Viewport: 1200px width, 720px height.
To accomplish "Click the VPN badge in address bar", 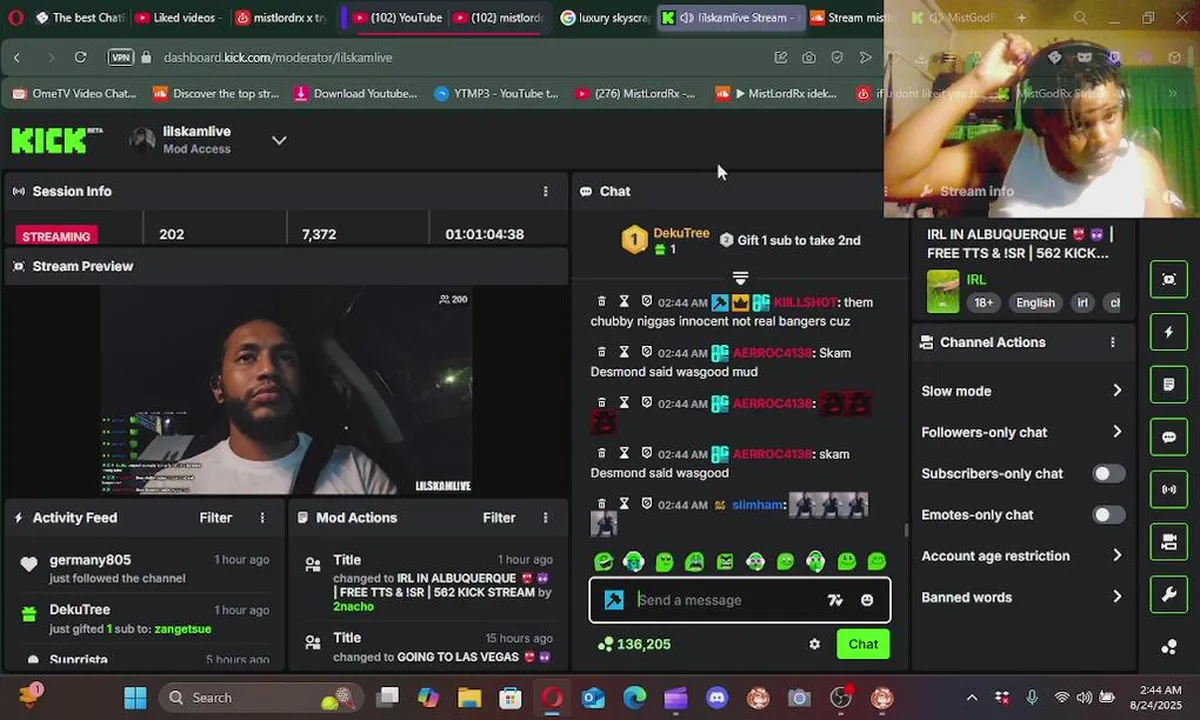I will tap(120, 58).
